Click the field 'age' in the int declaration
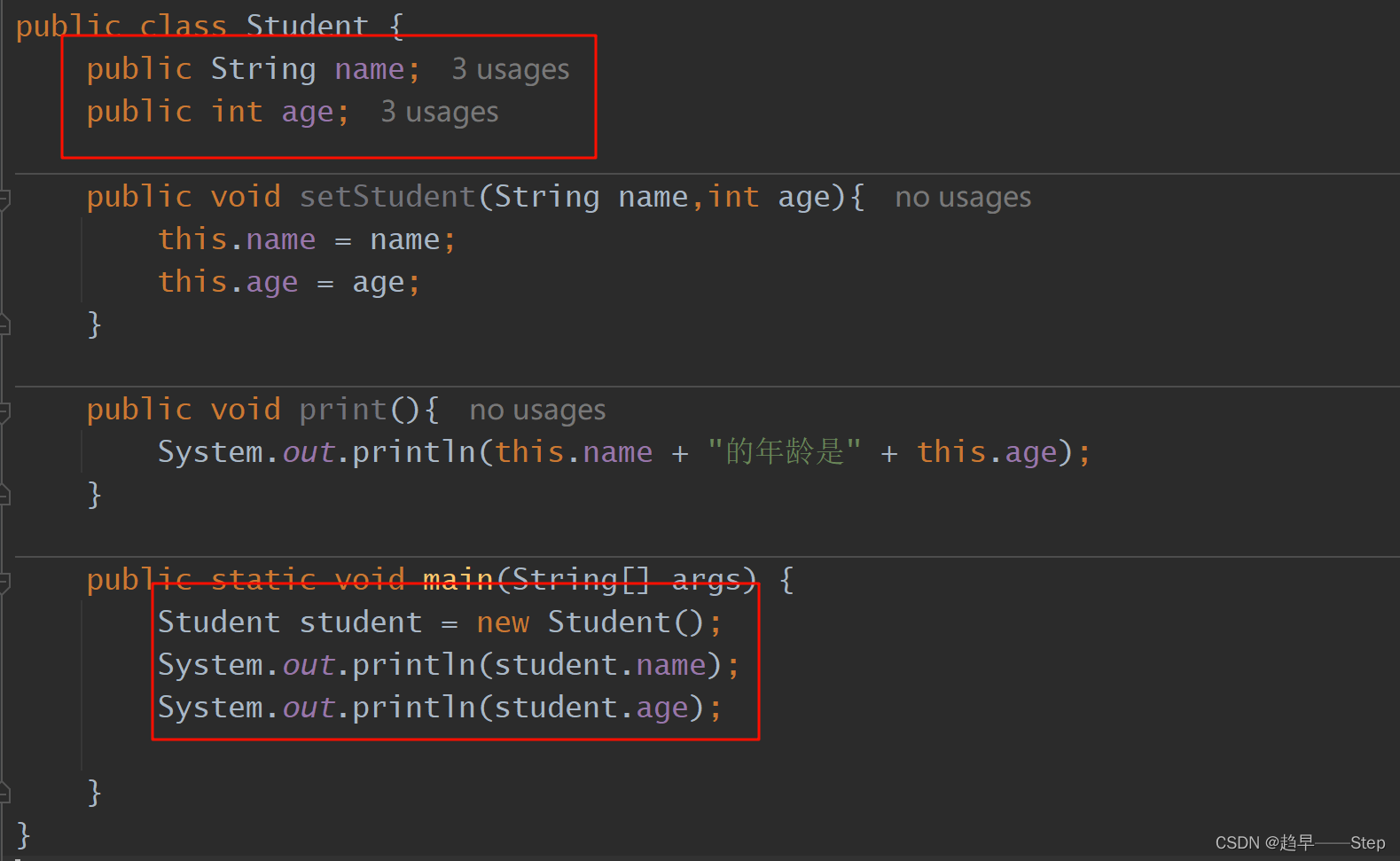1400x861 pixels. click(308, 112)
